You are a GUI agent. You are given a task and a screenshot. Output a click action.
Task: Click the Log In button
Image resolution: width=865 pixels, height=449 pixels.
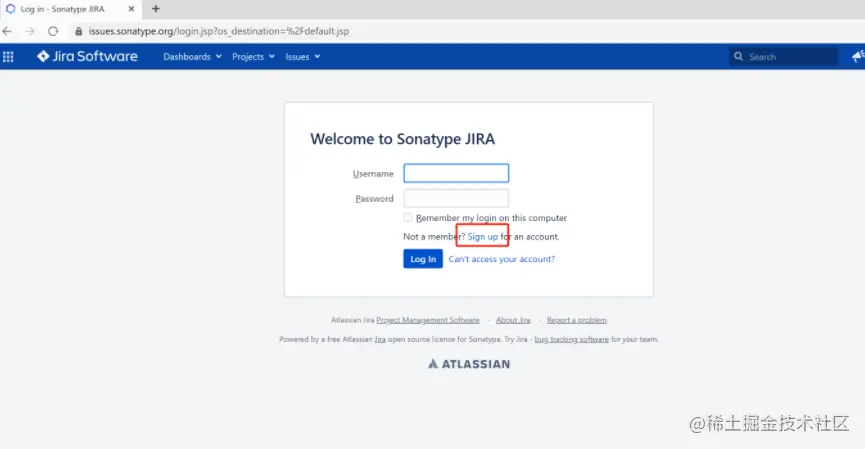pos(423,259)
